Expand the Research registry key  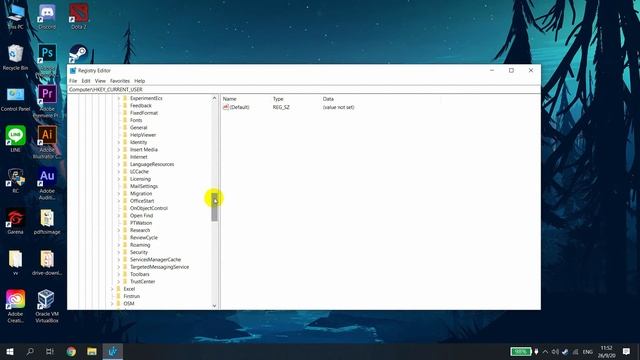click(119, 231)
